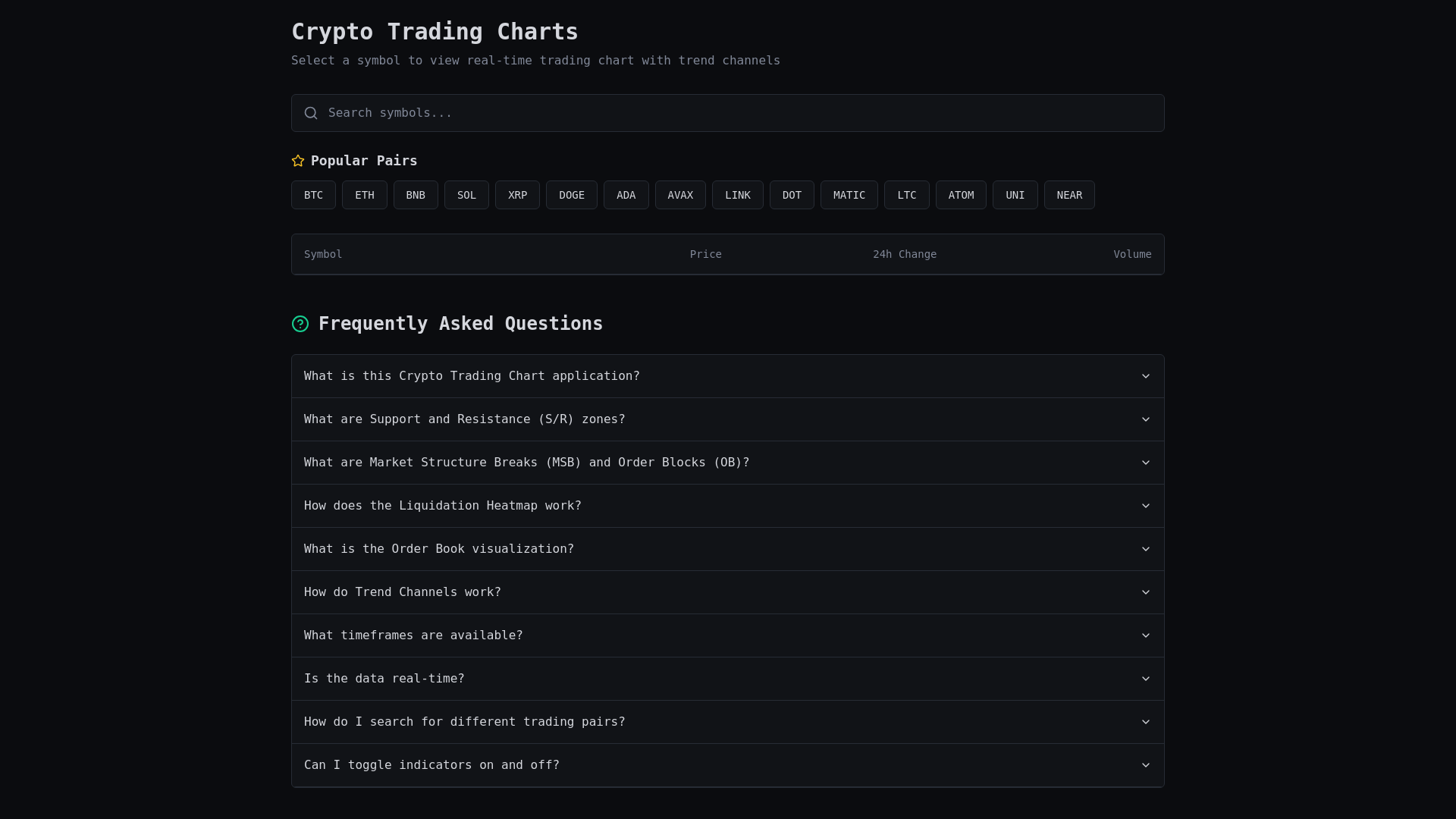Screen dimensions: 1456x819
Task: Click the Price column header
Action: point(706,254)
